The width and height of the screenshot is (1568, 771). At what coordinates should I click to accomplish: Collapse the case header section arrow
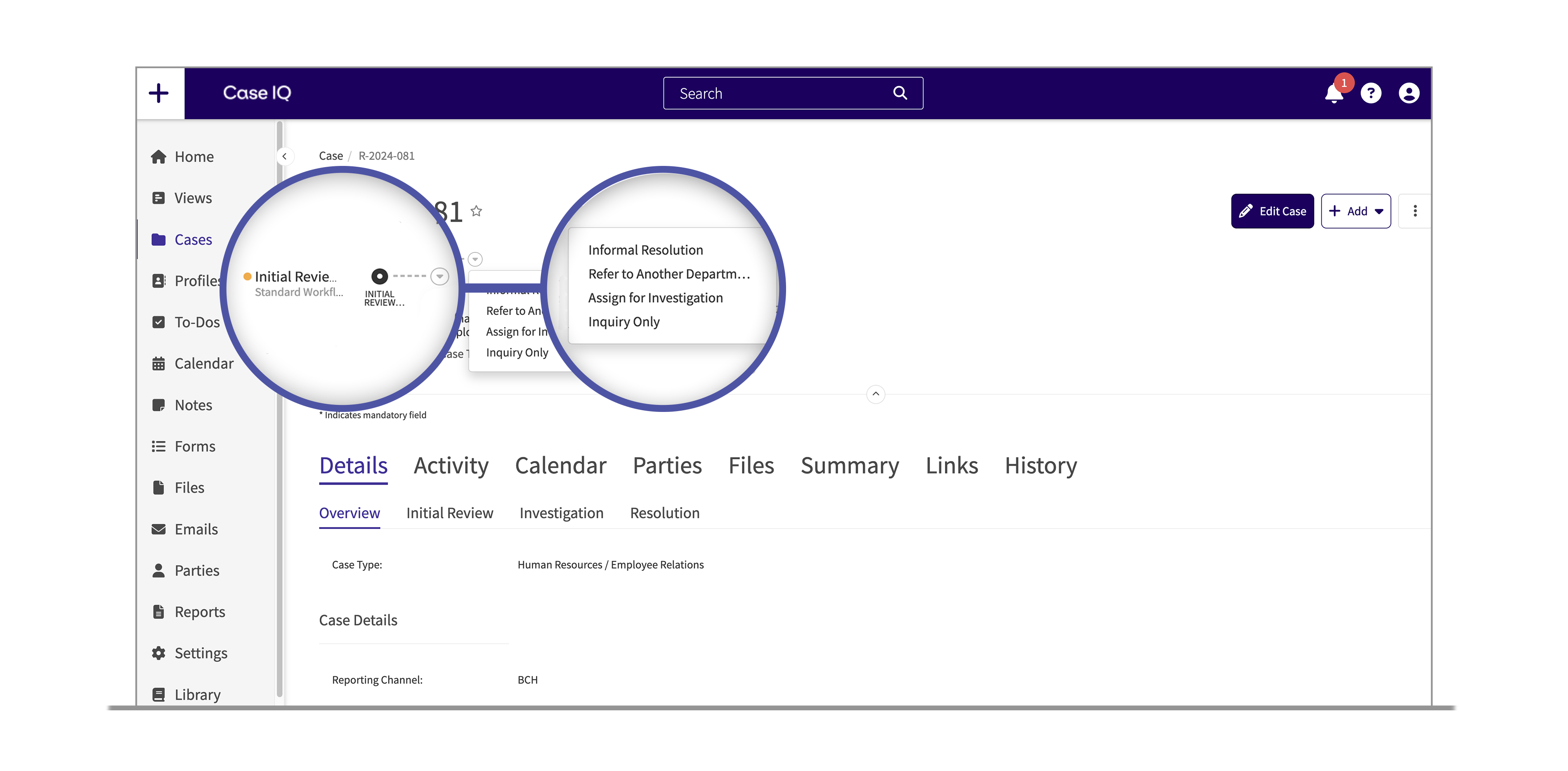pyautogui.click(x=875, y=394)
